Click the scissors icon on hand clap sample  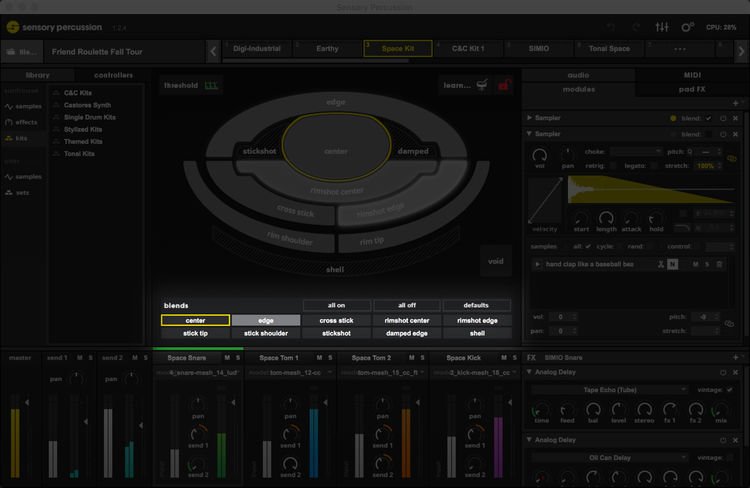coord(661,264)
